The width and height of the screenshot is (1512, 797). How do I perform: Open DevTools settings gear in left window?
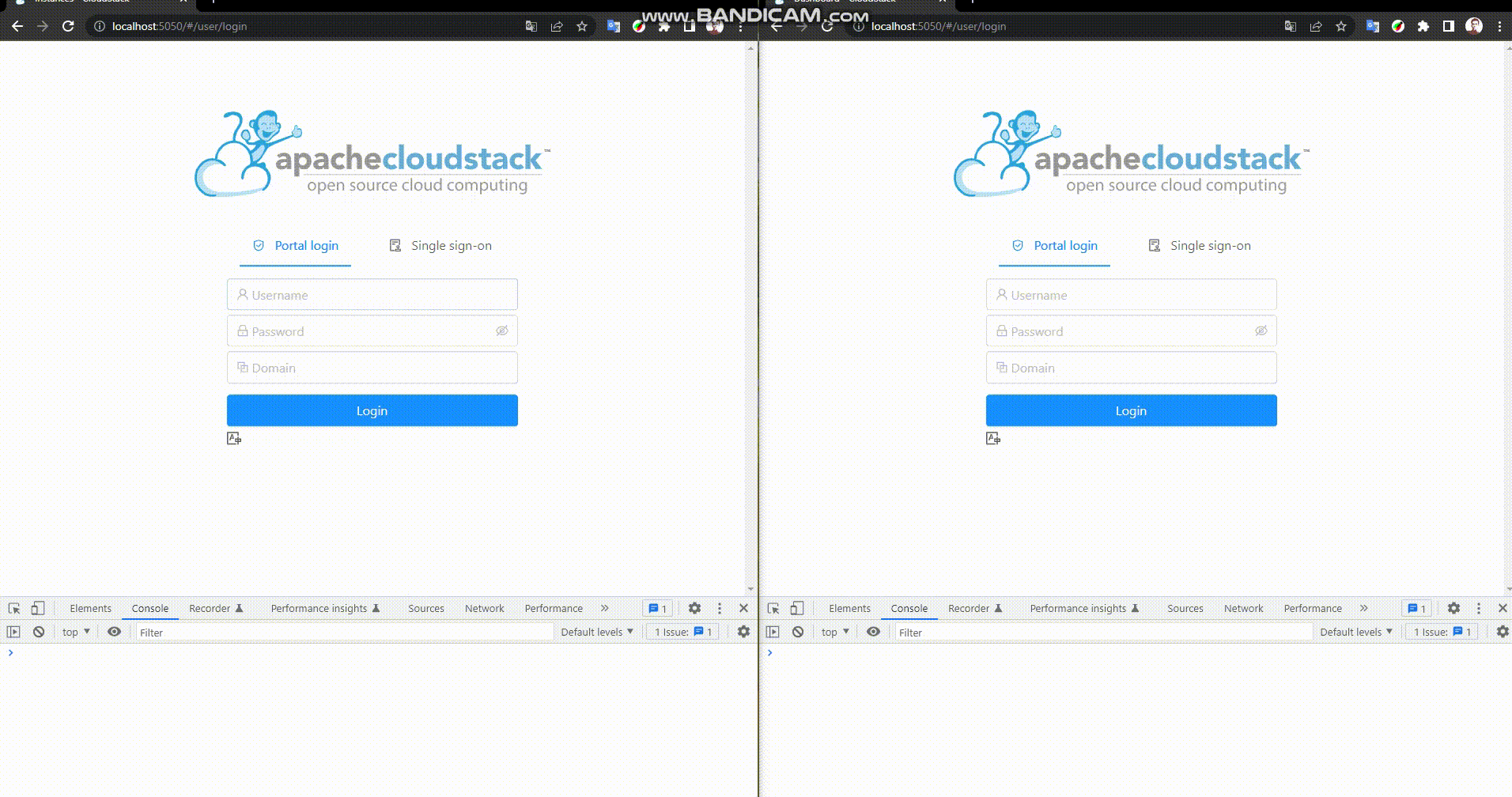point(694,608)
